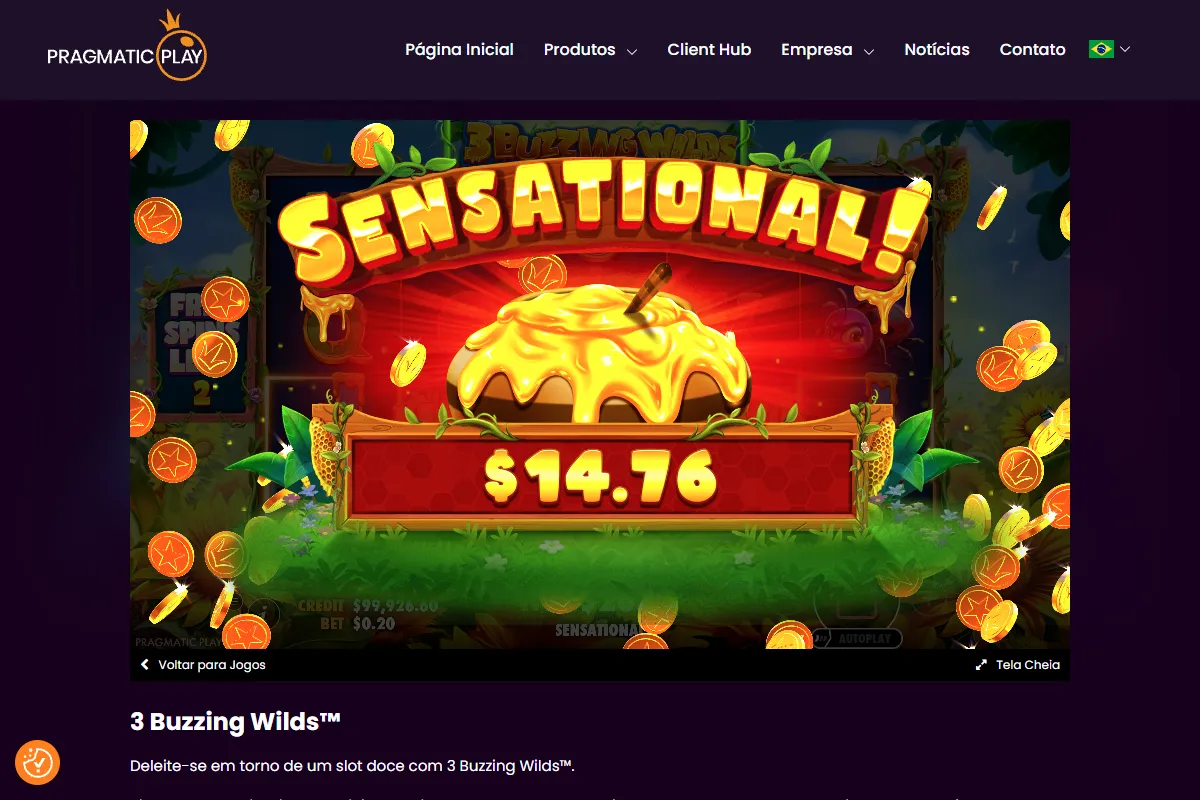Screen dimensions: 1200x800
Task: Click the back arrow beside Voltar para Jogos
Action: click(x=145, y=665)
